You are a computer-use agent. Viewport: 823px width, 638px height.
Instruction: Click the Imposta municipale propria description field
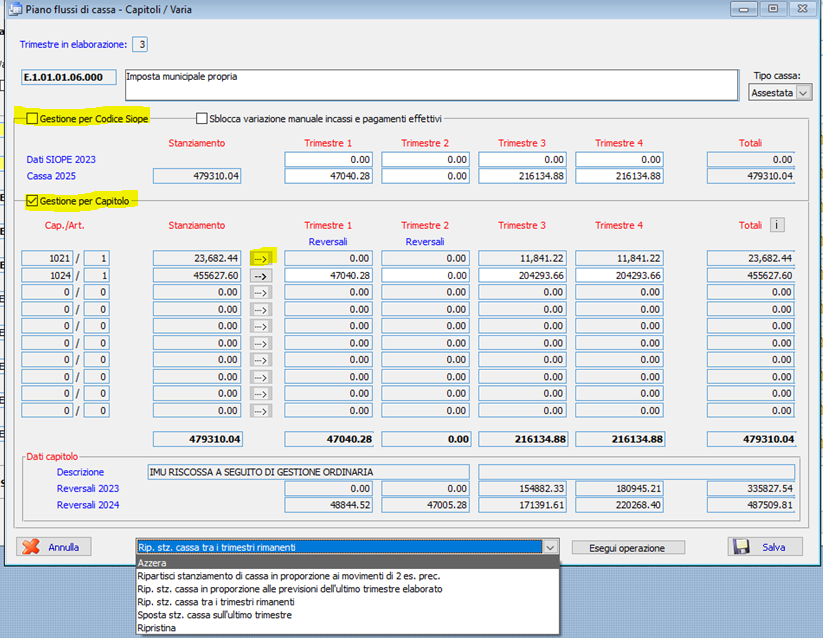[430, 84]
